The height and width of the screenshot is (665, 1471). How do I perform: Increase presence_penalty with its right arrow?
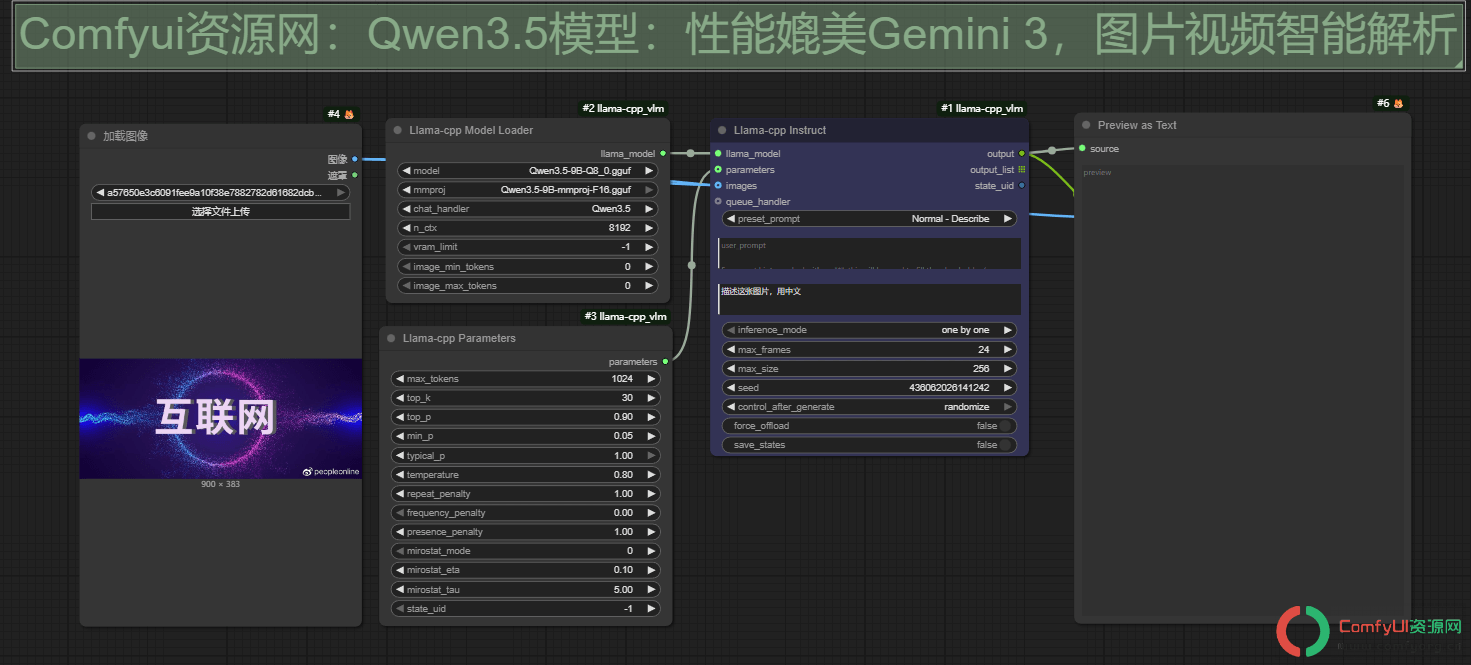[x=652, y=532]
